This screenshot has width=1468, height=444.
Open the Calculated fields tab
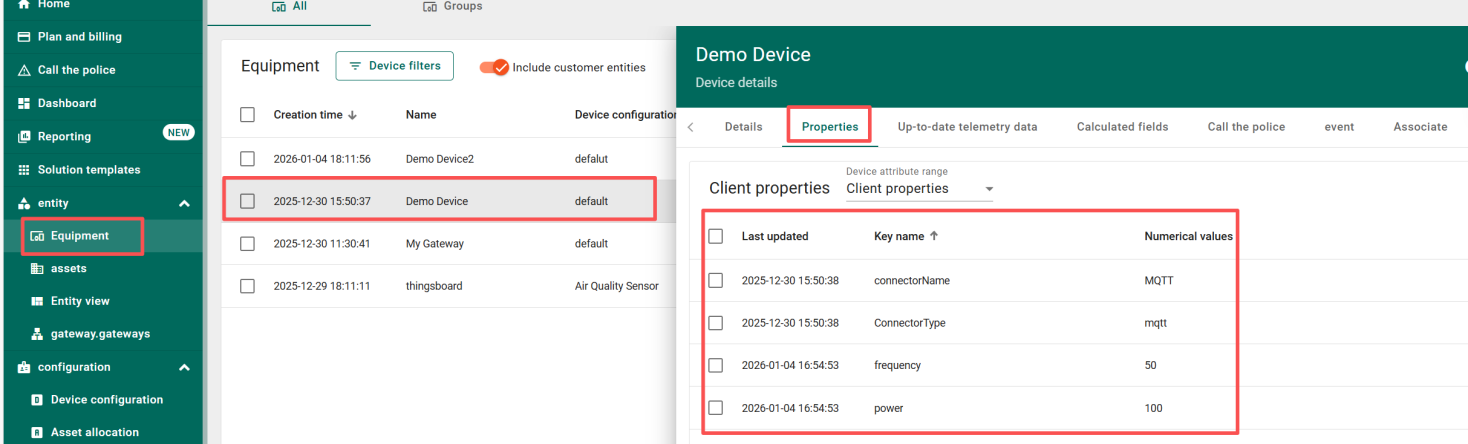(x=1122, y=127)
